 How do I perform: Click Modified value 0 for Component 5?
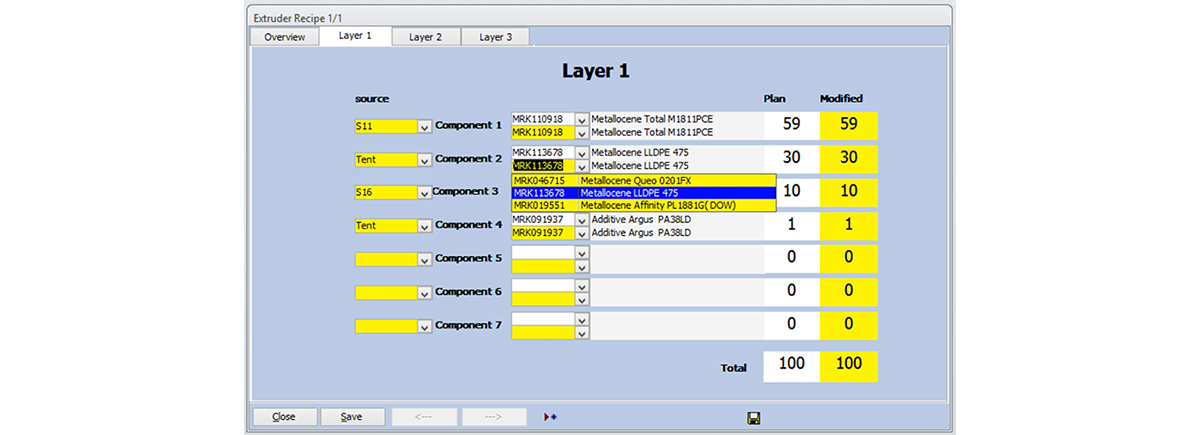click(849, 258)
